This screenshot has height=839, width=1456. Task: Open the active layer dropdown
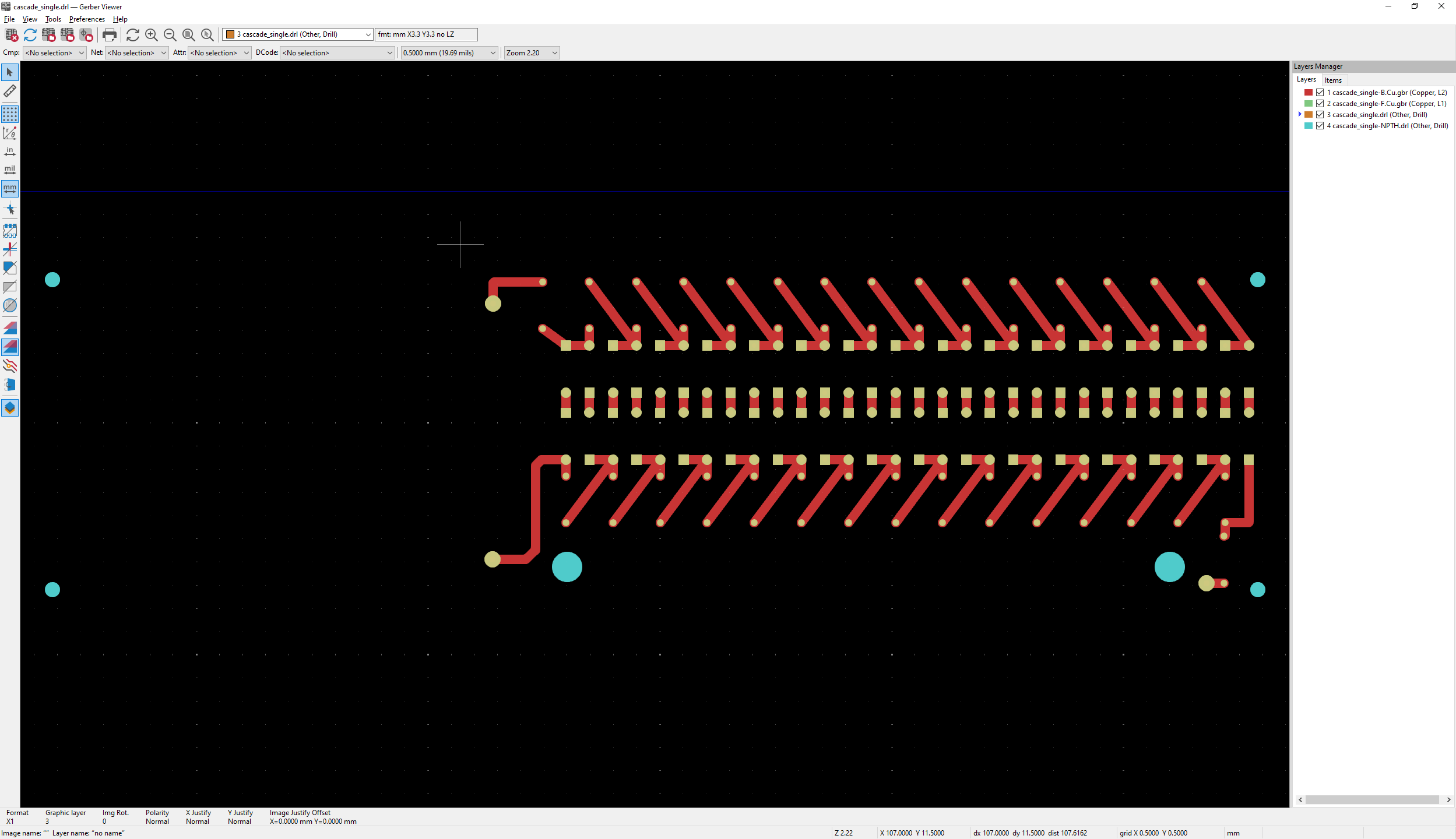click(x=297, y=34)
